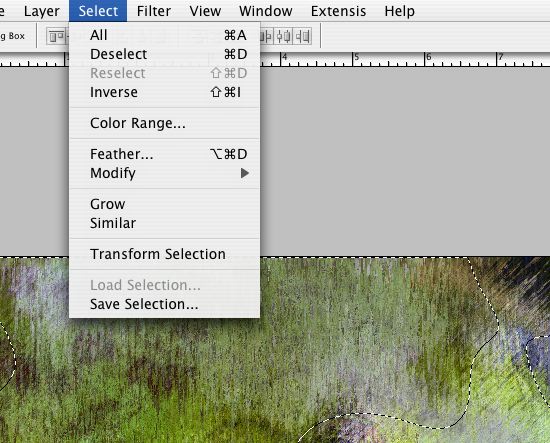Open the View menu
The image size is (550, 443).
click(205, 11)
